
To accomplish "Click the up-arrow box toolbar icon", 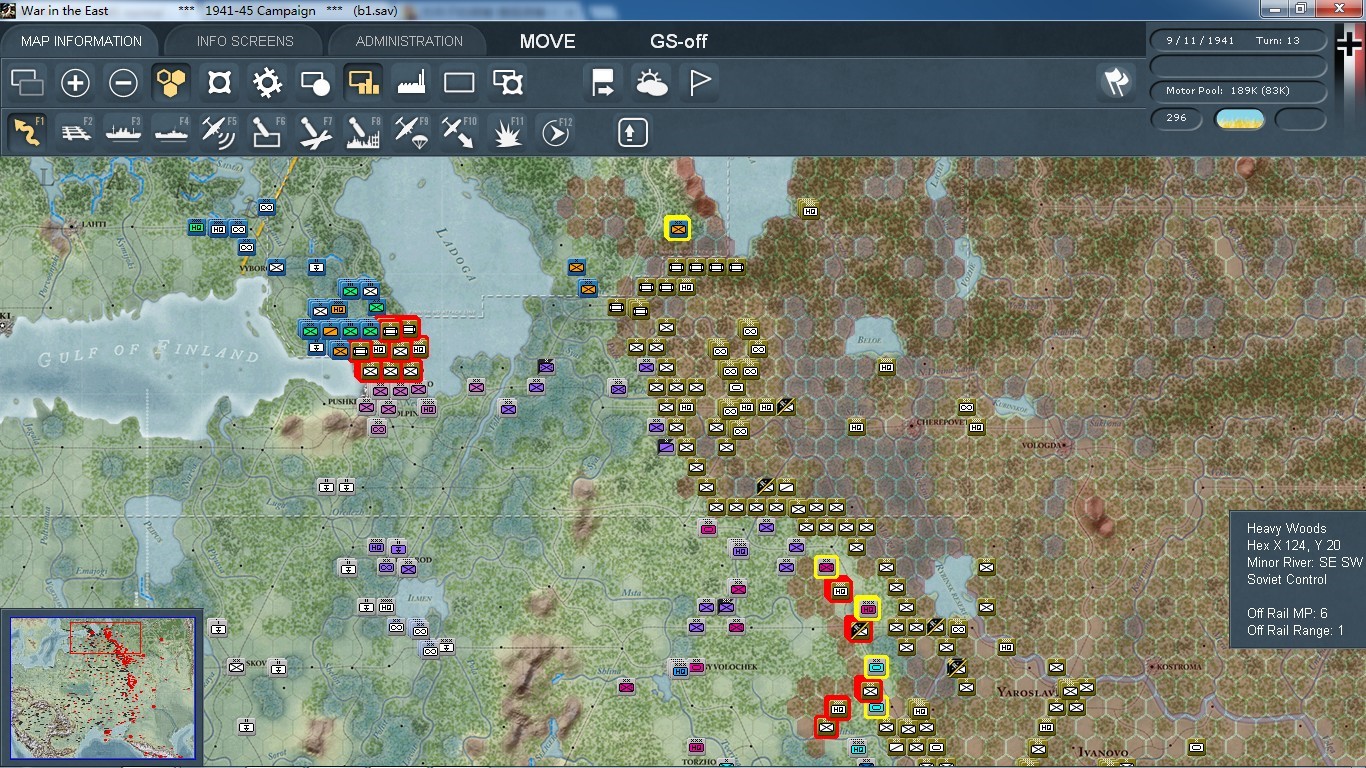I will [x=632, y=132].
